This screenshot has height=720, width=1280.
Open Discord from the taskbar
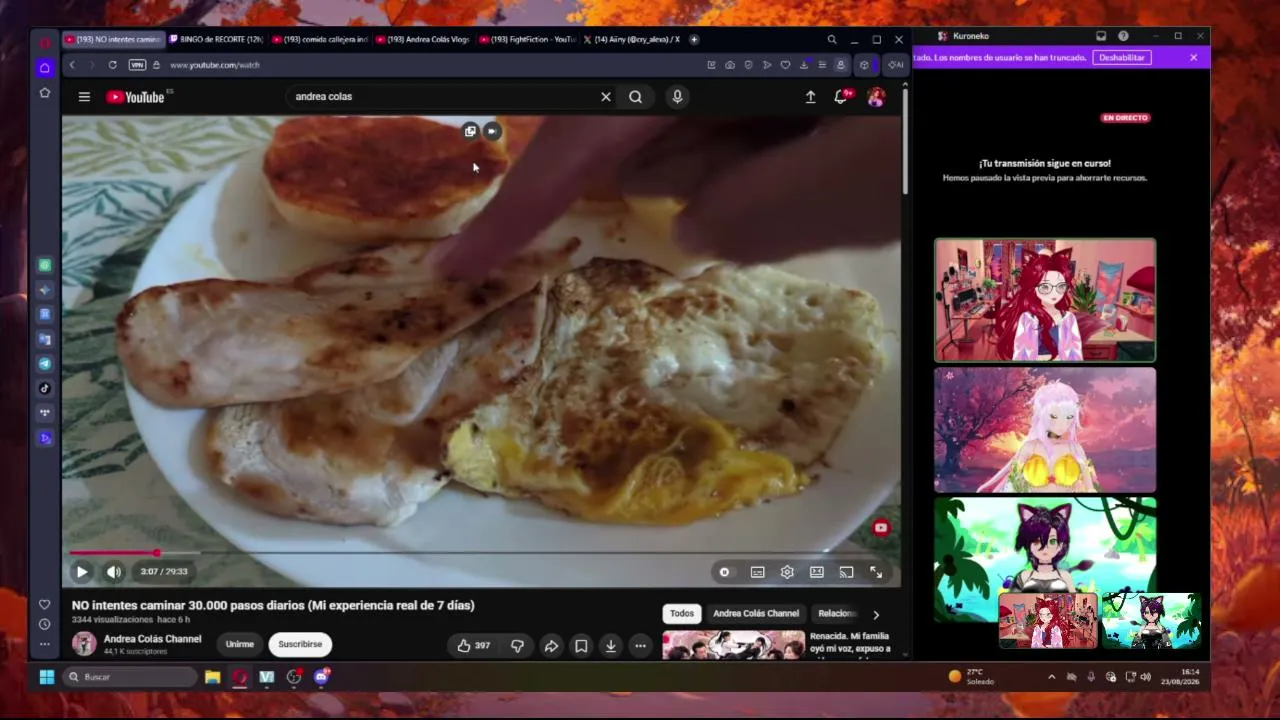(x=321, y=677)
